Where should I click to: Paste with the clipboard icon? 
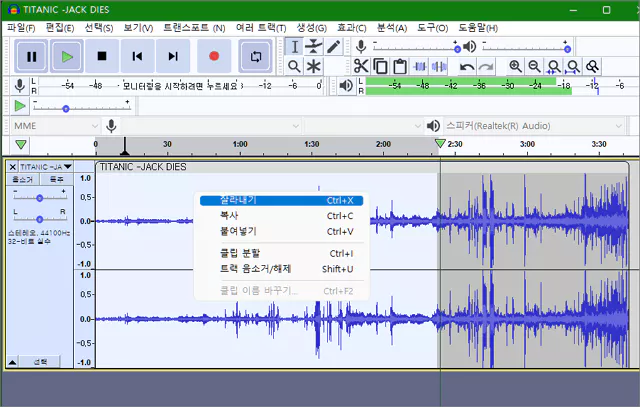tap(400, 66)
